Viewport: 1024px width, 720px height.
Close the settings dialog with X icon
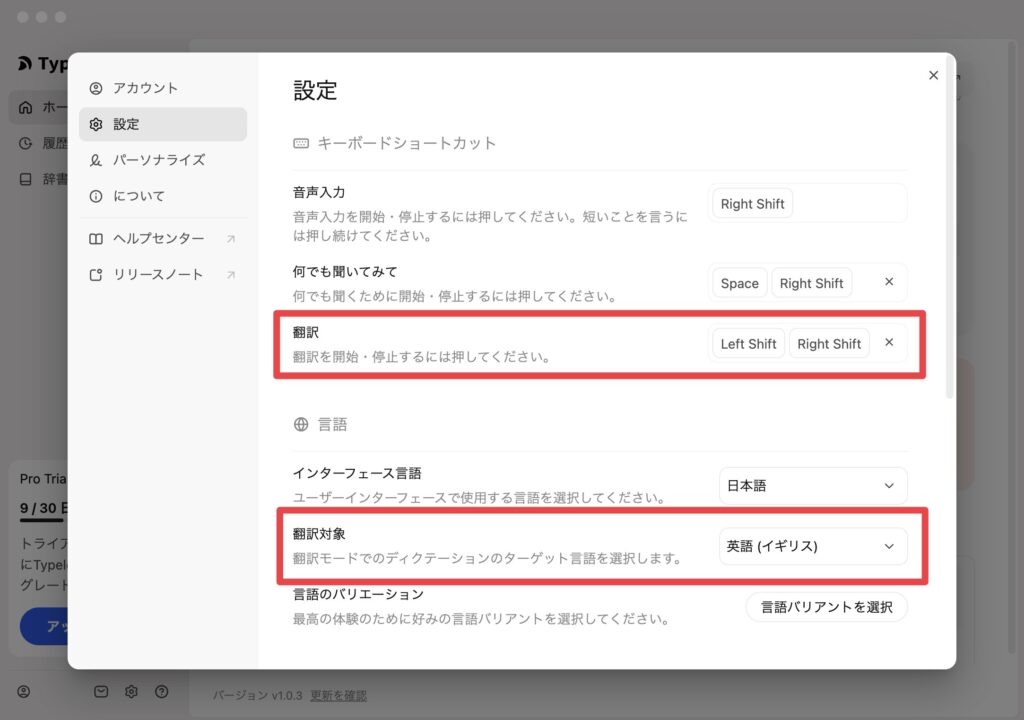coord(933,75)
